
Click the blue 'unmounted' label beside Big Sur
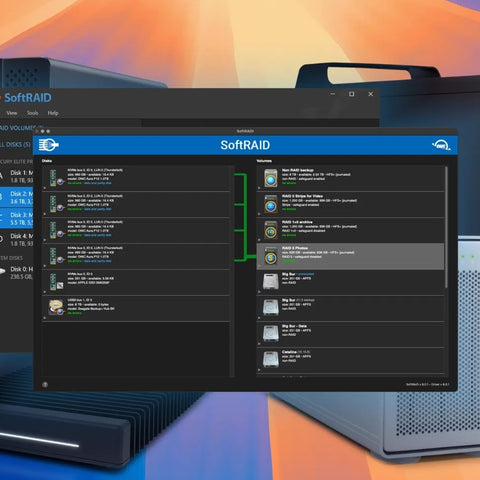click(x=306, y=274)
